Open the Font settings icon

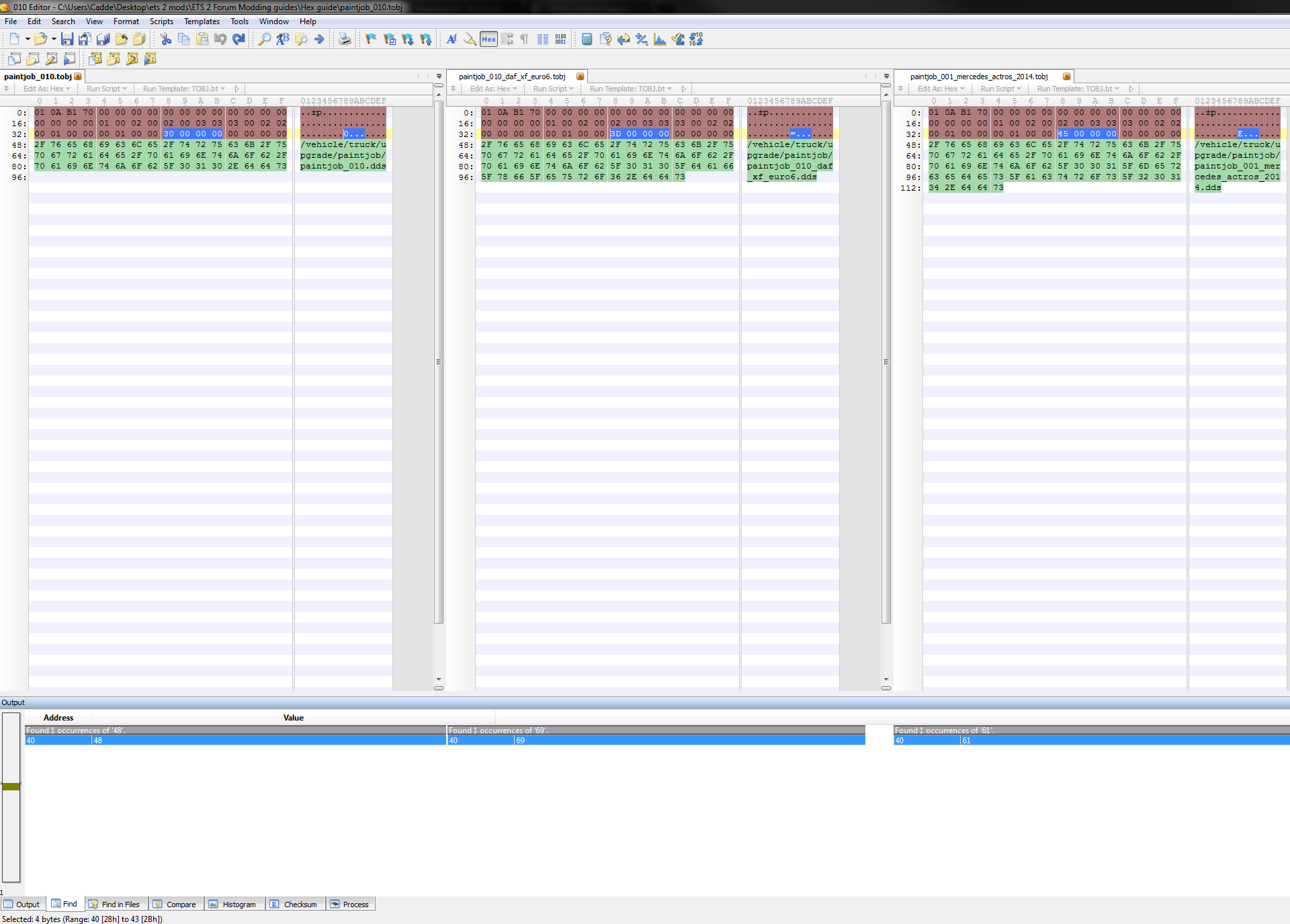click(451, 39)
